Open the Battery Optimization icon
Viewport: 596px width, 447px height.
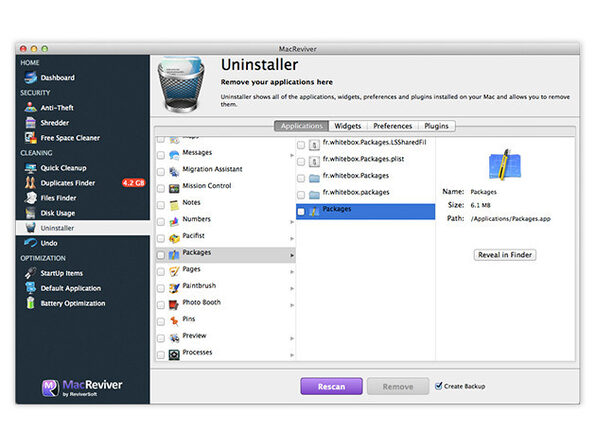30,303
